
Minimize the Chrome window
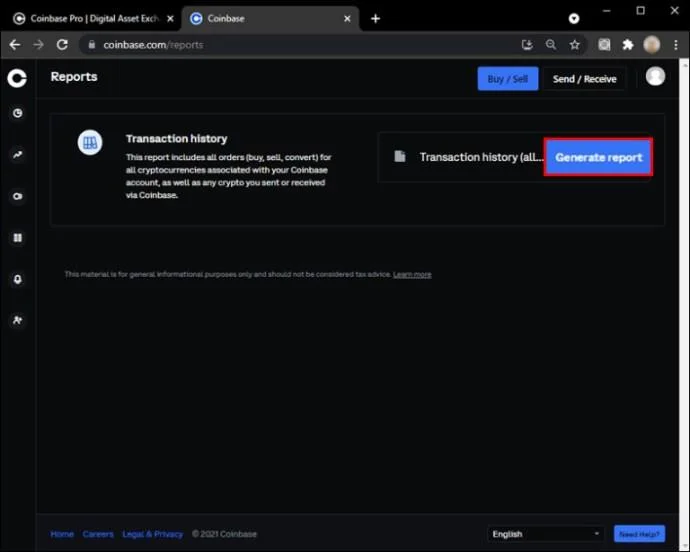click(606, 11)
